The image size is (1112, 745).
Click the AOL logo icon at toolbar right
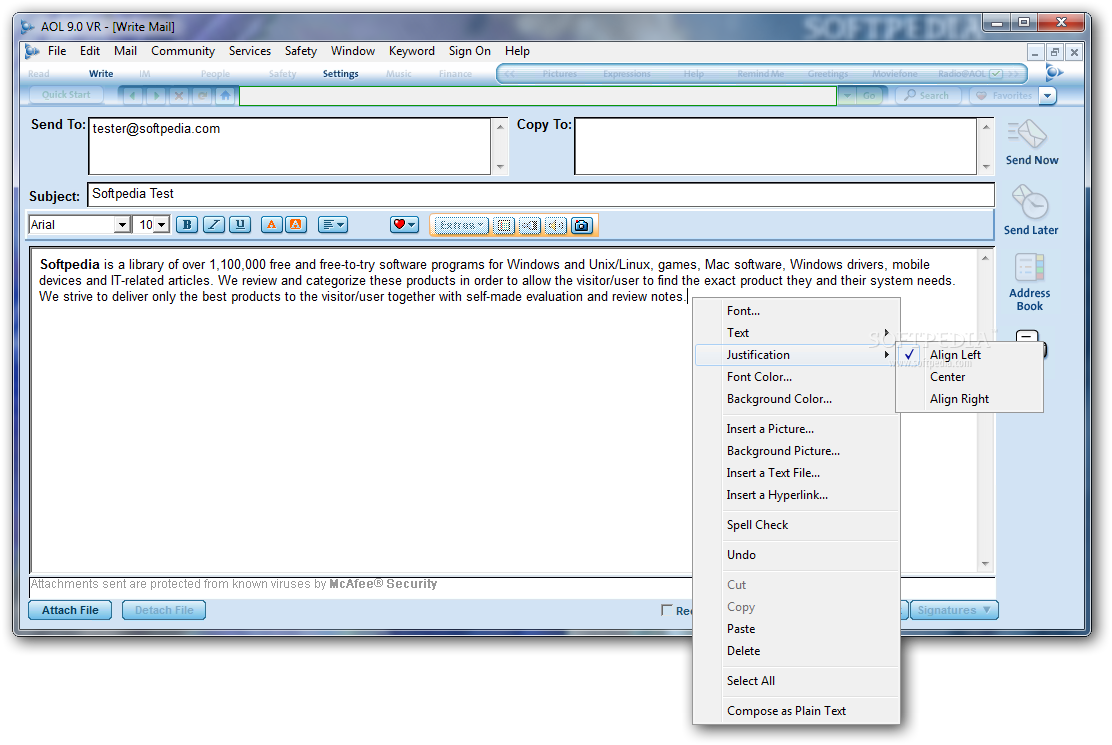(1054, 72)
